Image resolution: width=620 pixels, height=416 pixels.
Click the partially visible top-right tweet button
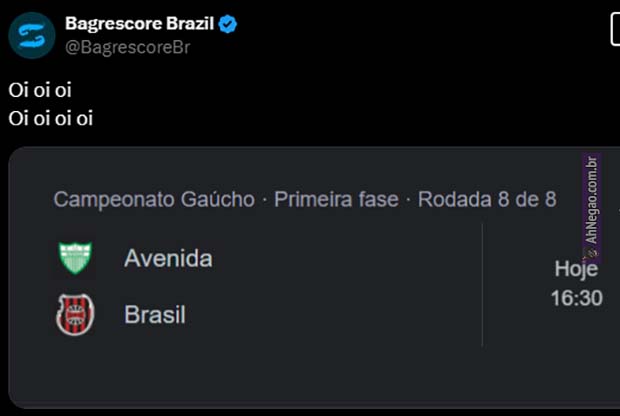click(x=614, y=30)
